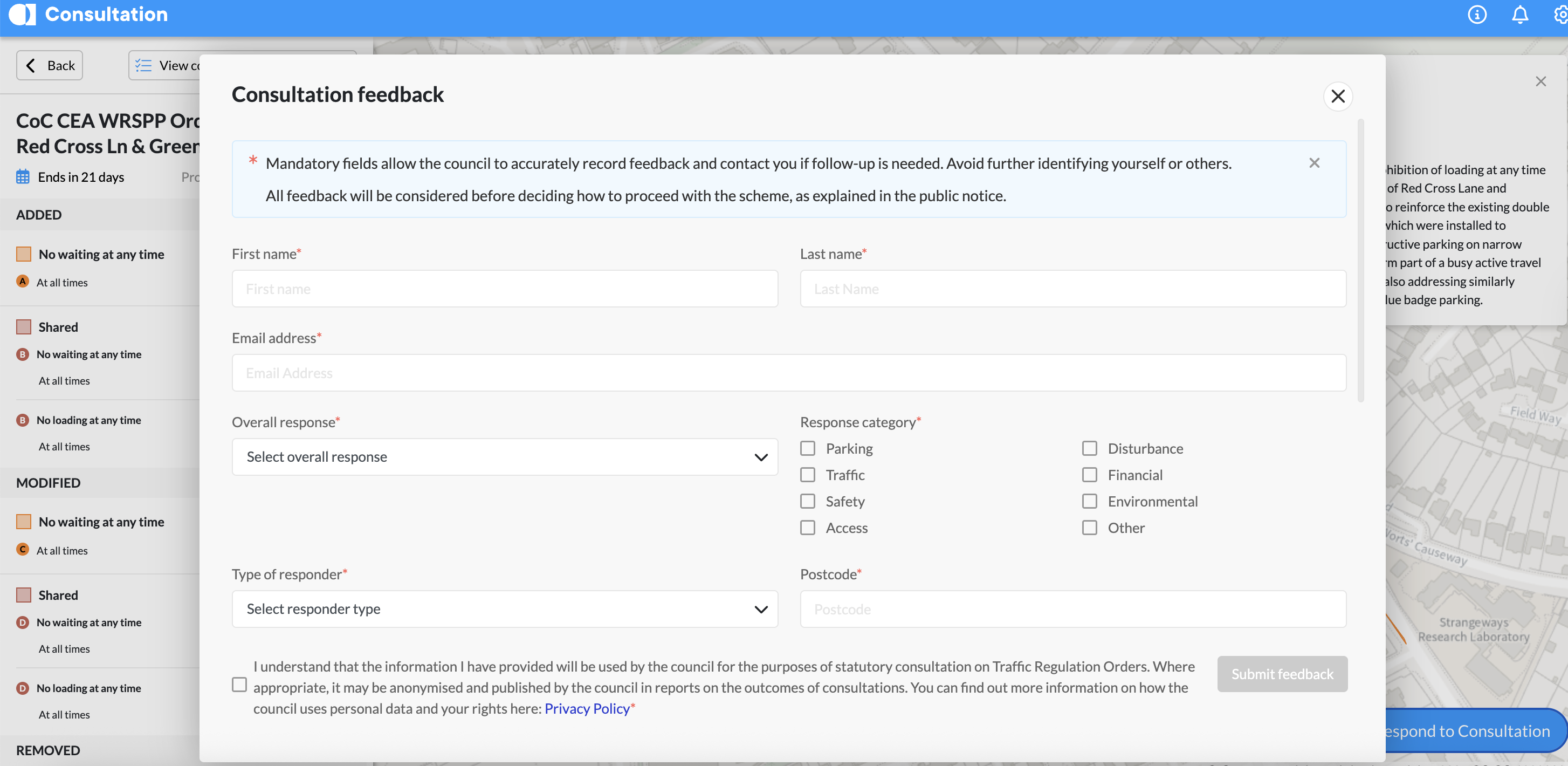Dismiss the mandatory fields info banner
Image resolution: width=1568 pixels, height=766 pixels.
tap(1314, 162)
